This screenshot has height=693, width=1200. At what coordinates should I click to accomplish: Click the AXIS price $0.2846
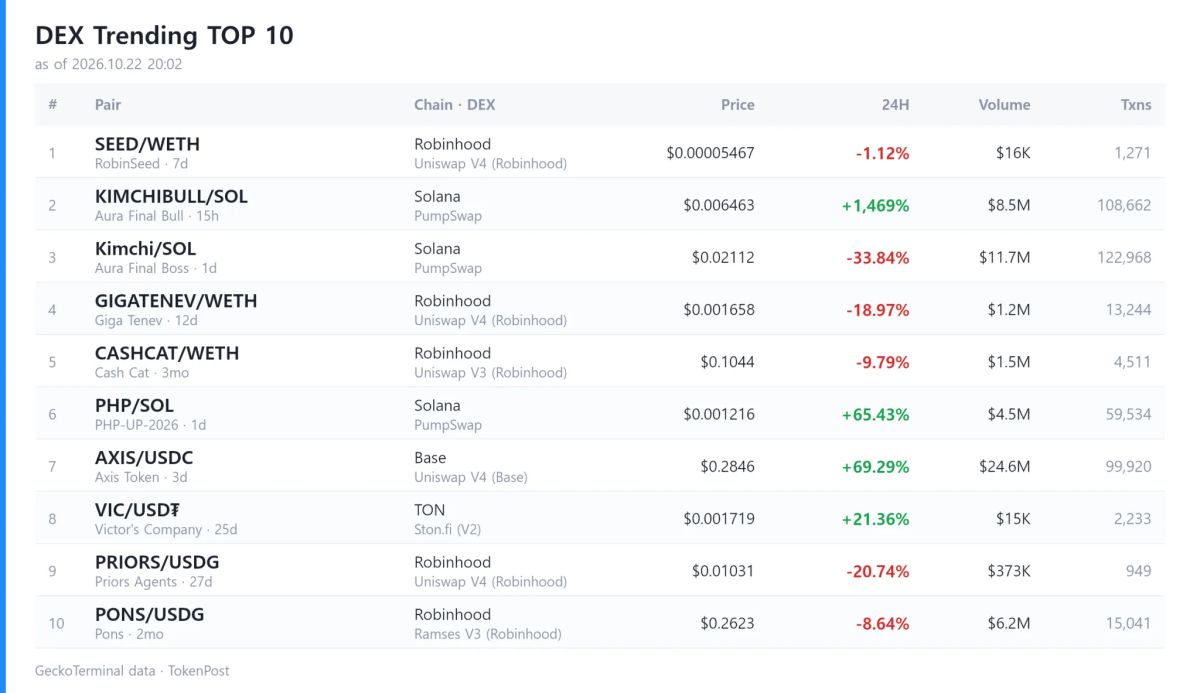pyautogui.click(x=727, y=466)
